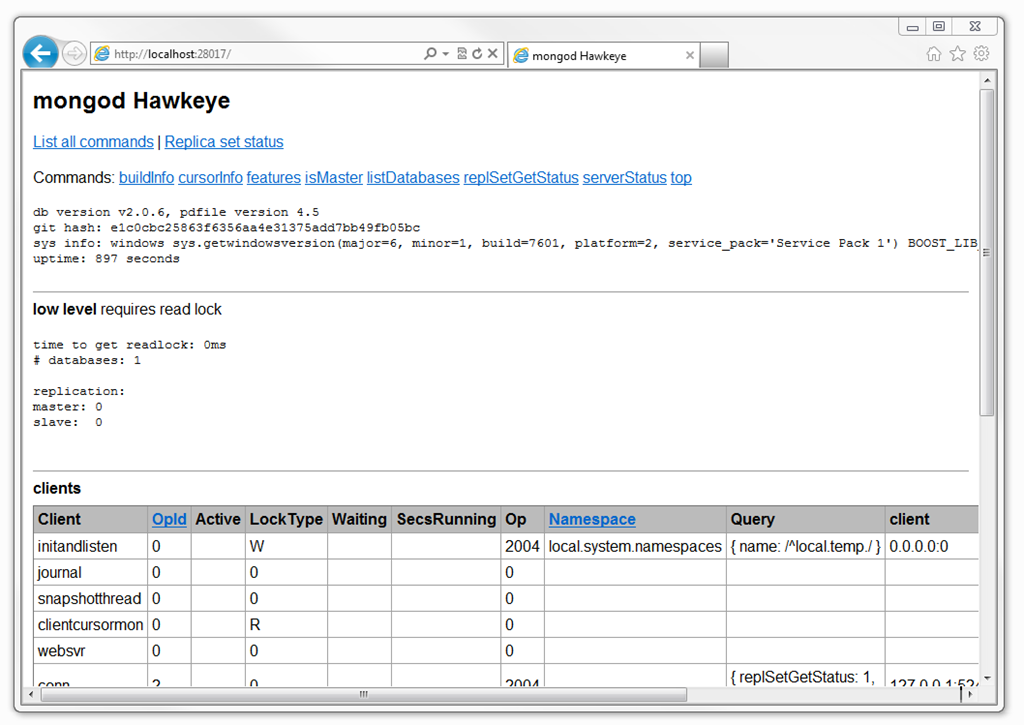1024x725 pixels.
Task: Click the browser Back arrow button
Action: click(x=40, y=53)
